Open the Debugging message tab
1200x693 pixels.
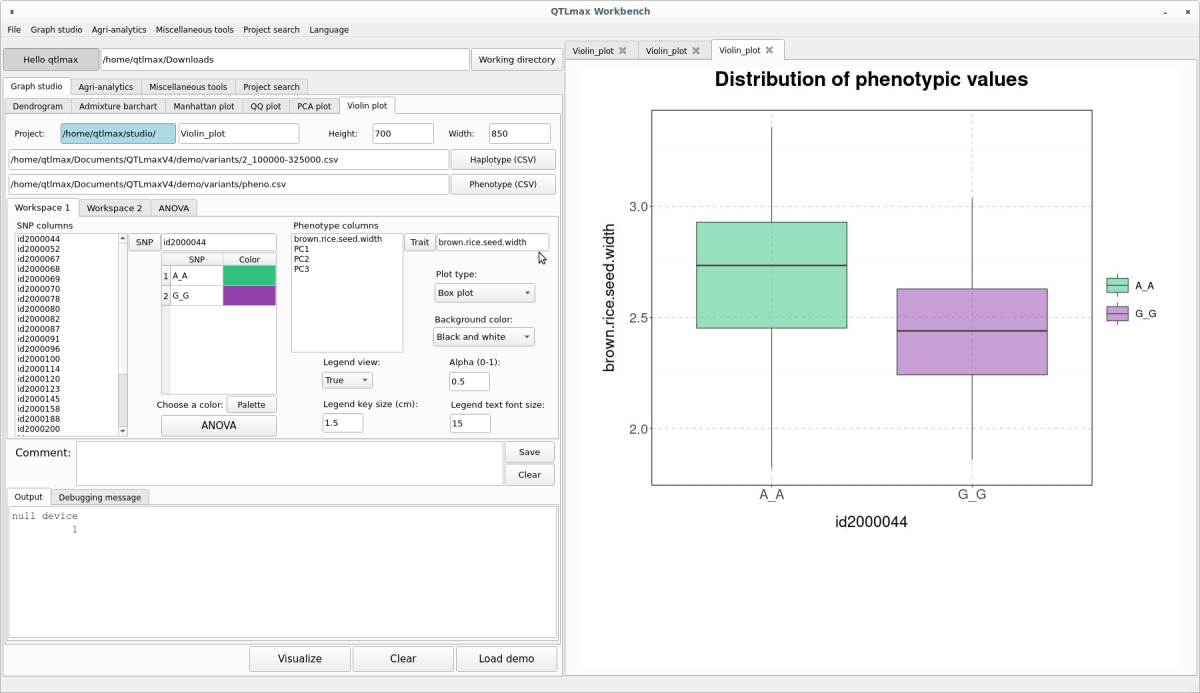click(x=100, y=497)
